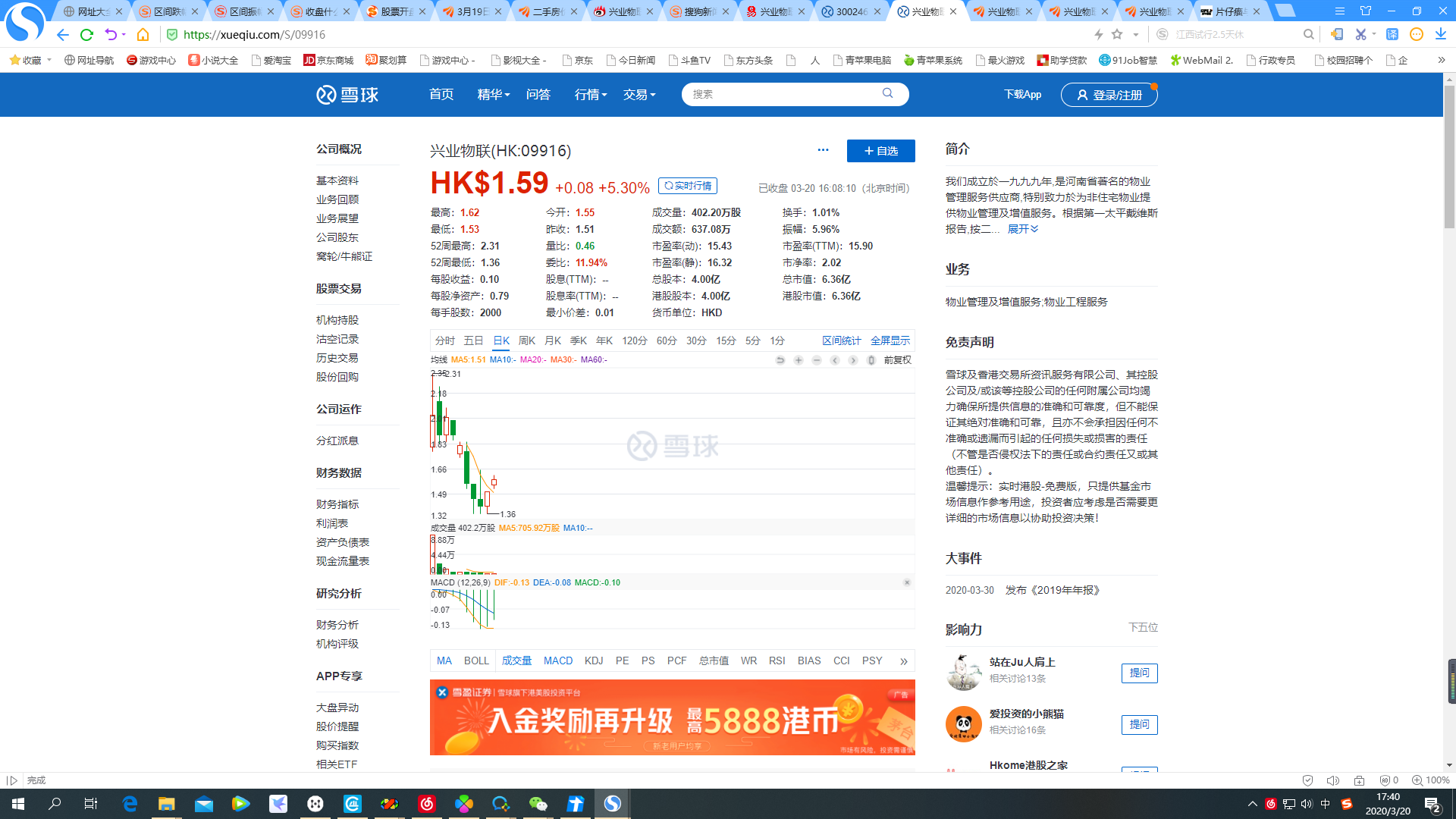Open the 首页 navigation item
This screenshot has height=819, width=1456.
[441, 94]
